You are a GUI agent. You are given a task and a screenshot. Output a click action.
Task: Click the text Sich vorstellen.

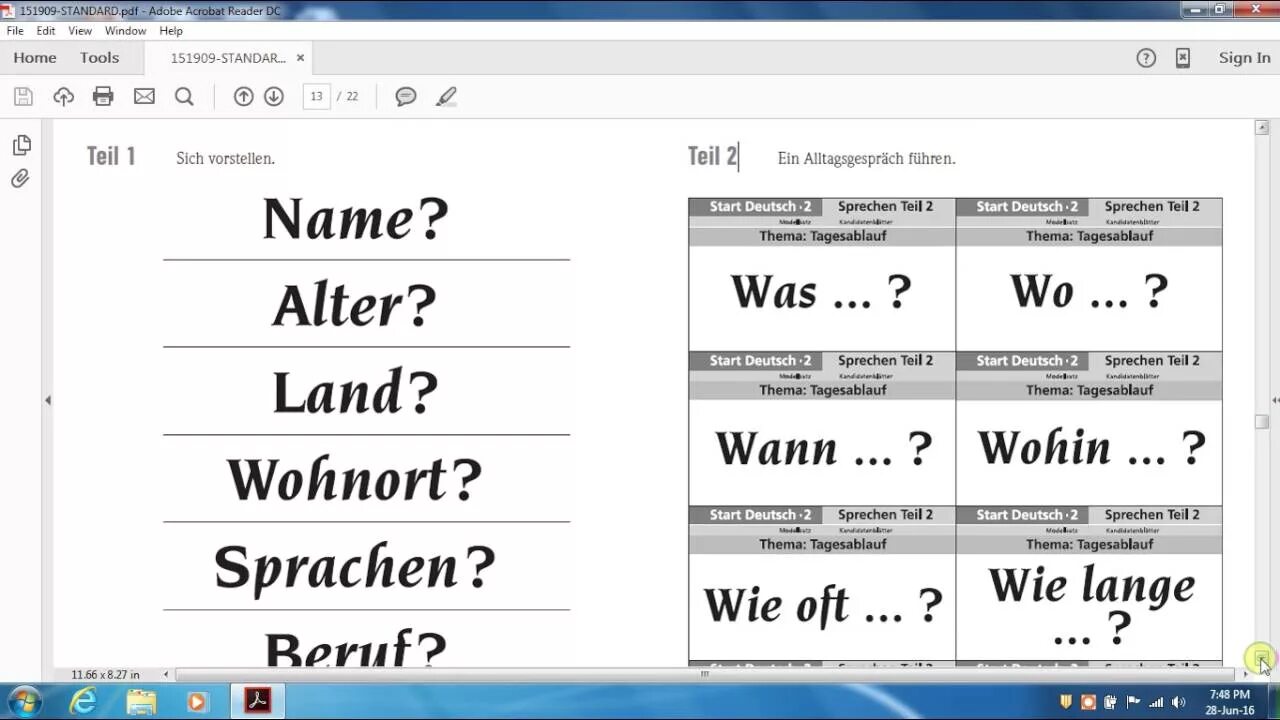(x=225, y=158)
